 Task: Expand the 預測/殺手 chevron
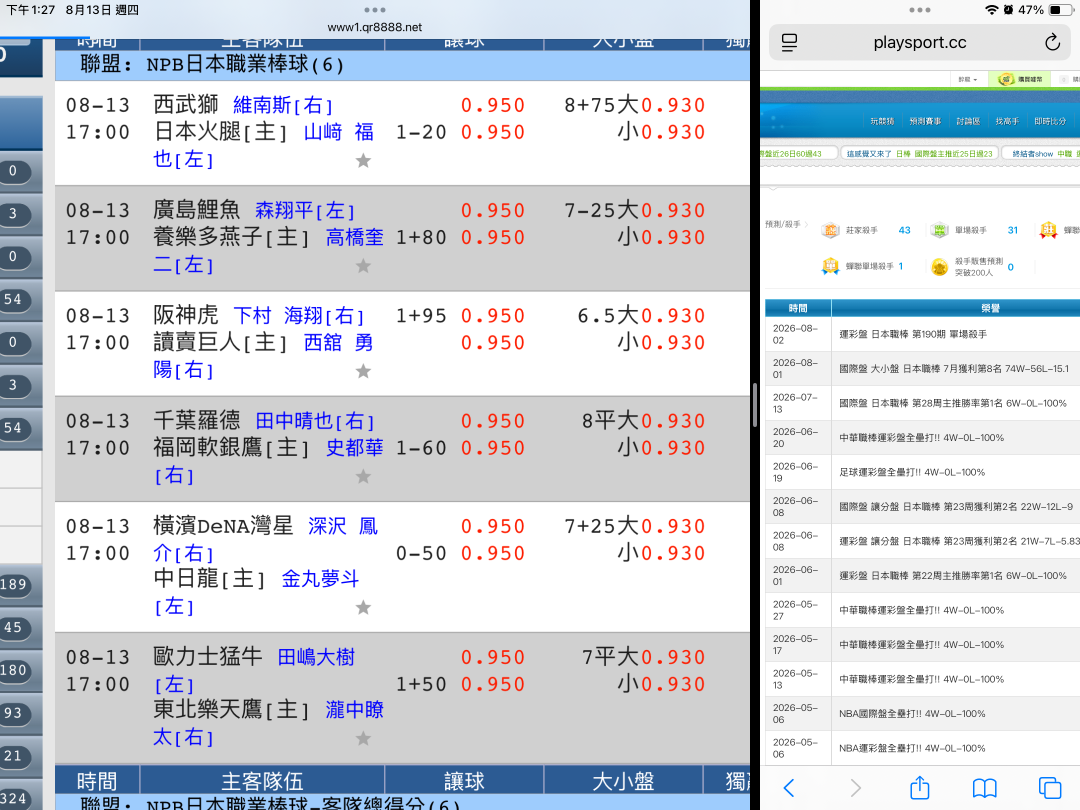click(806, 225)
